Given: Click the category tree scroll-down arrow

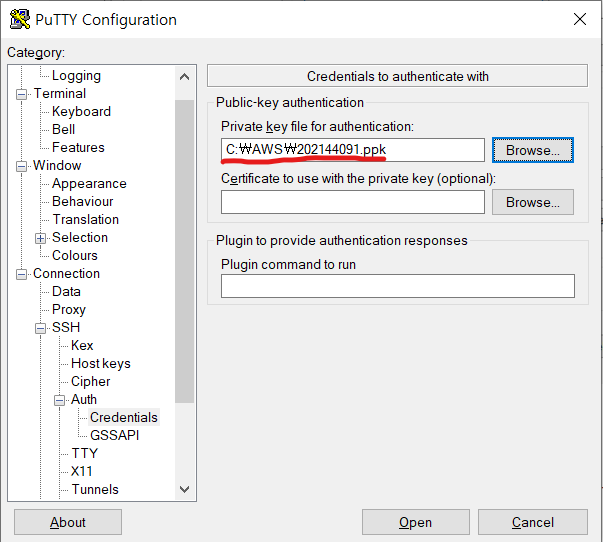Looking at the screenshot, I should click(184, 489).
